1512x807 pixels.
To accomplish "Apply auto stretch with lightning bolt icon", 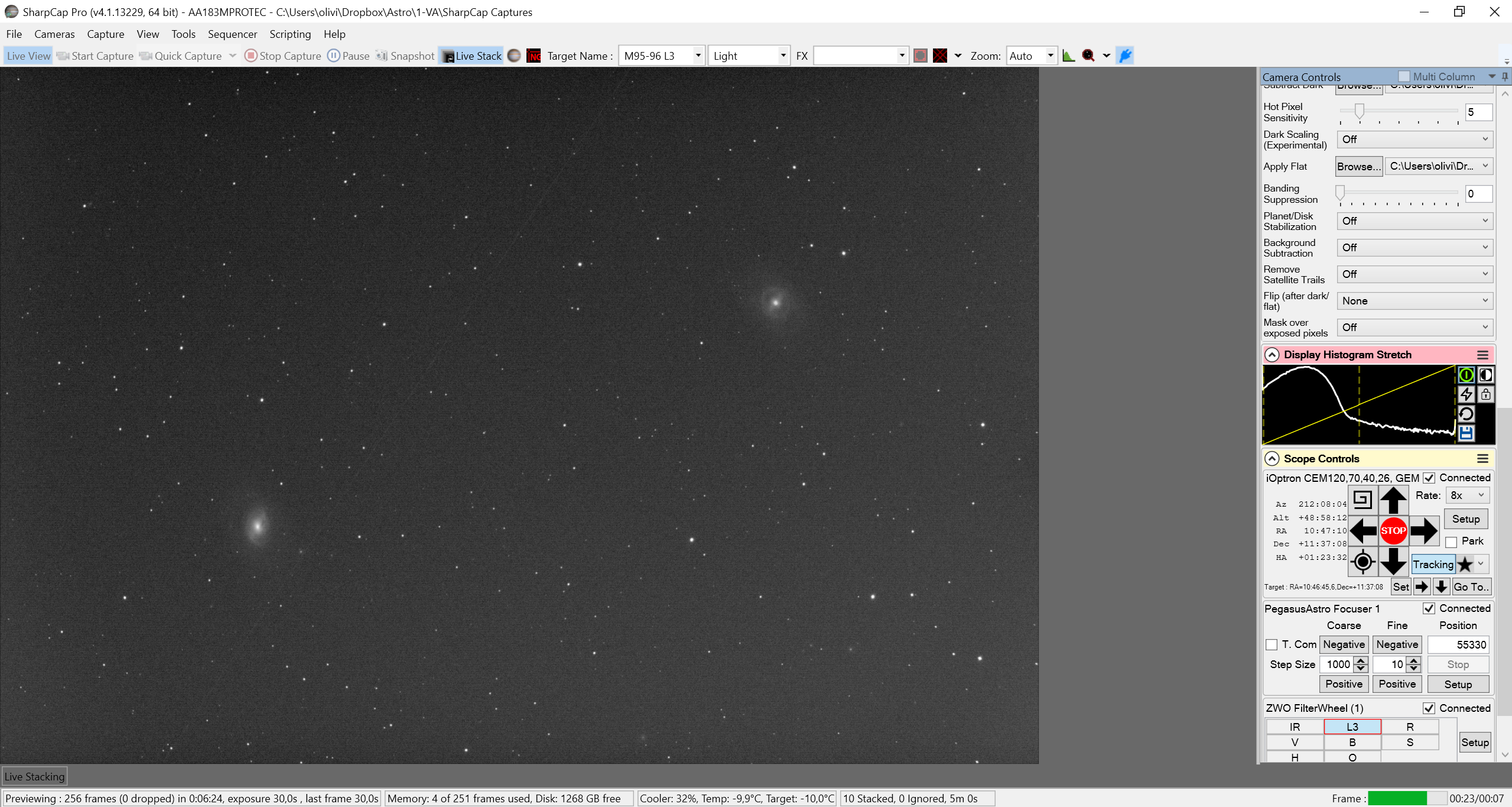I will pyautogui.click(x=1466, y=394).
